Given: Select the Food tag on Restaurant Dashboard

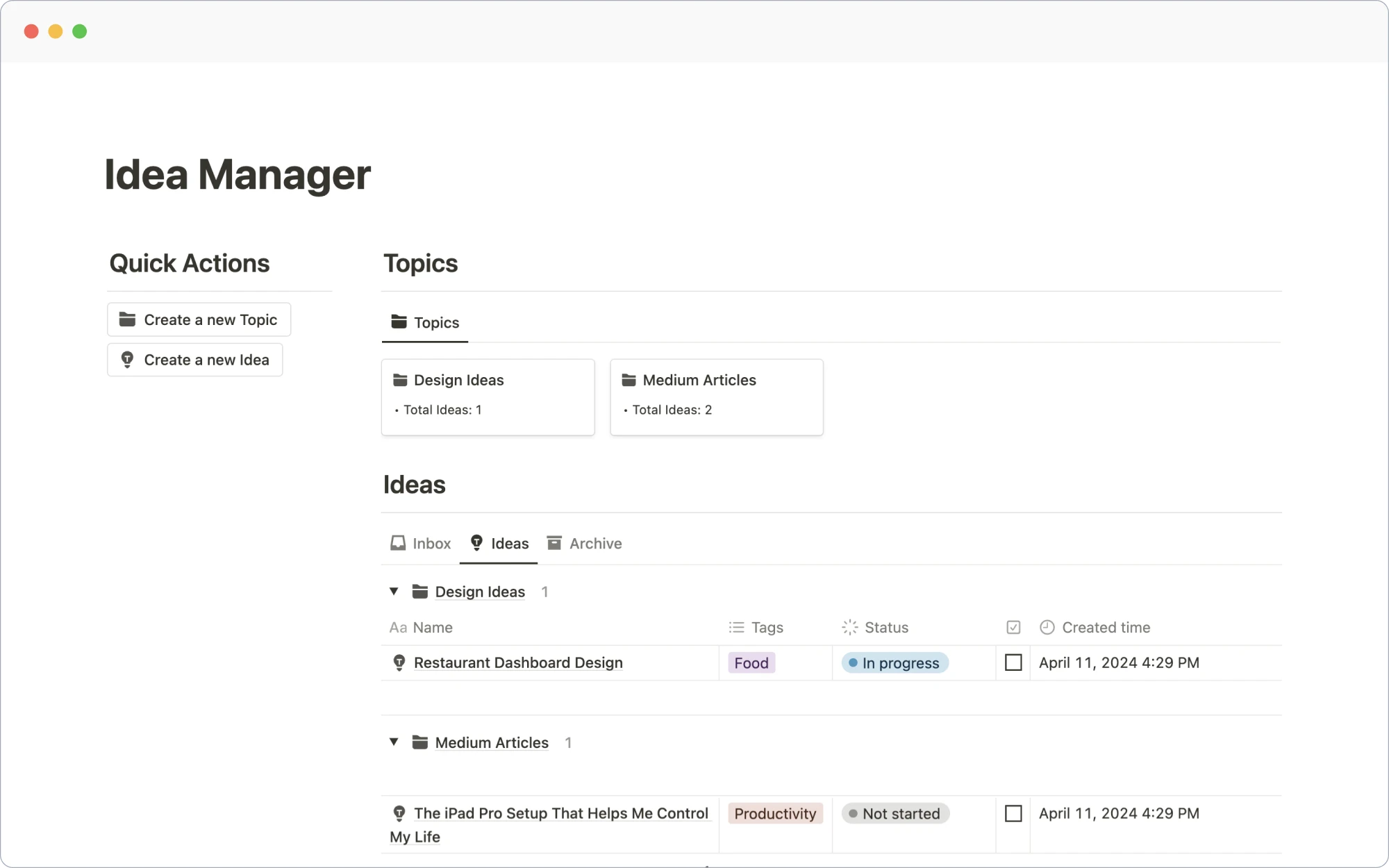Looking at the screenshot, I should point(751,662).
